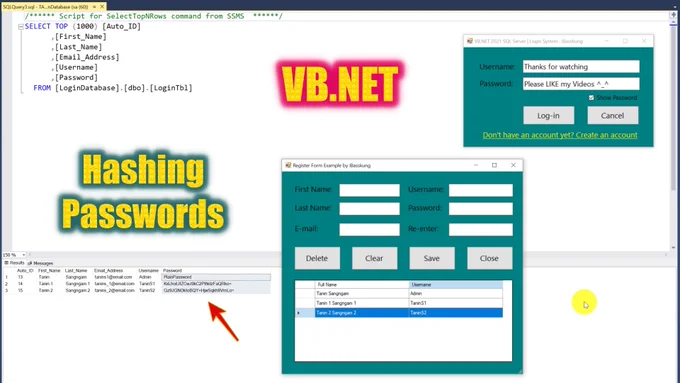680x383 pixels.
Task: Close the Register Form window
Action: (513, 165)
